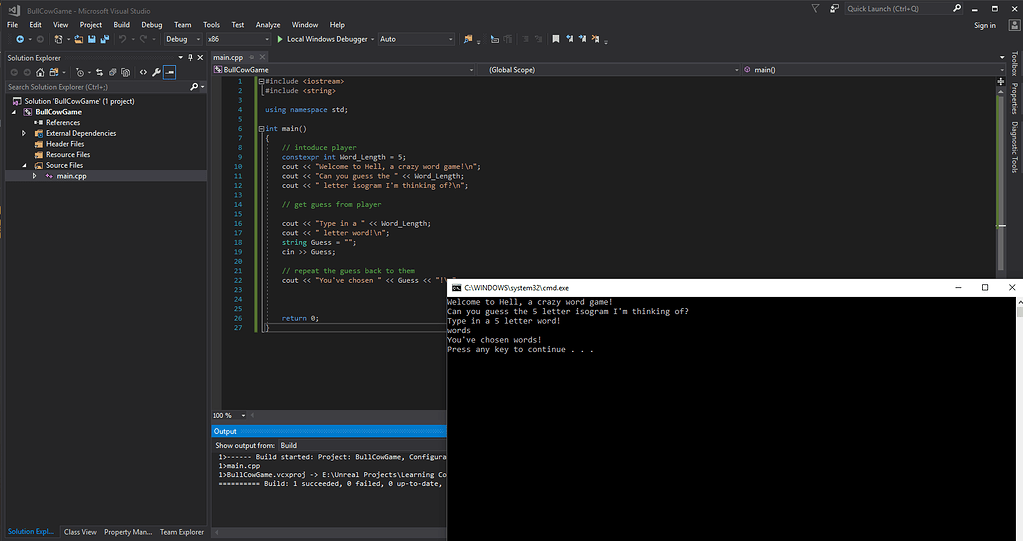Toggle Preview Selected Items in Solution Explorer
This screenshot has width=1023, height=541.
click(x=171, y=73)
